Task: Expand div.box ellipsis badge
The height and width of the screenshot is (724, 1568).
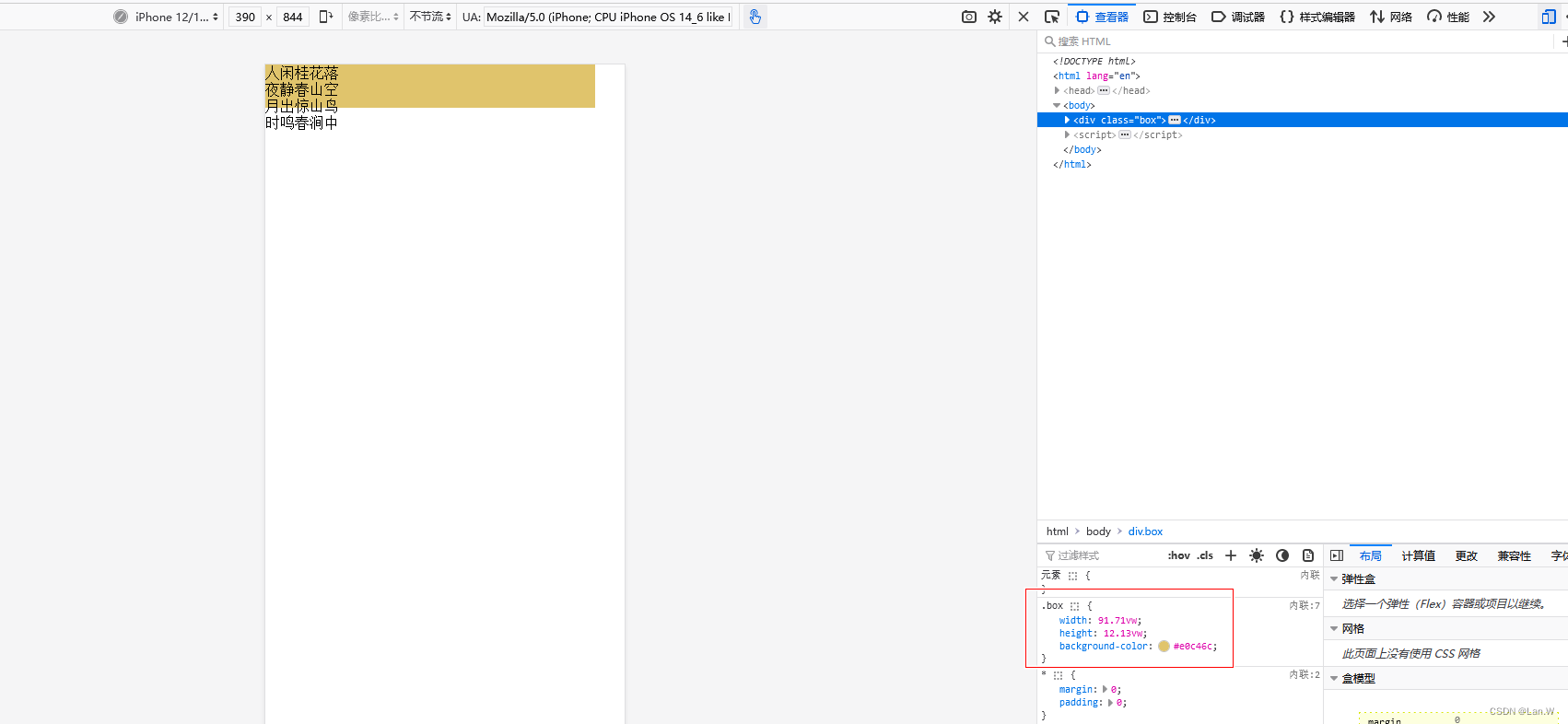Action: [x=1175, y=120]
